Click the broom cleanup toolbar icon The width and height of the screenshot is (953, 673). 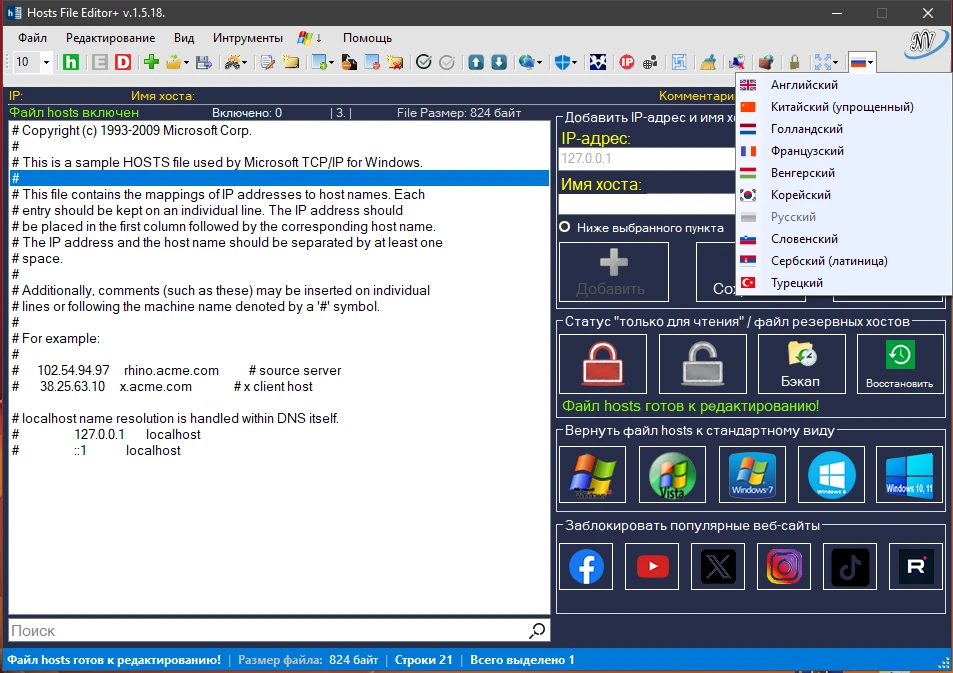tap(708, 62)
